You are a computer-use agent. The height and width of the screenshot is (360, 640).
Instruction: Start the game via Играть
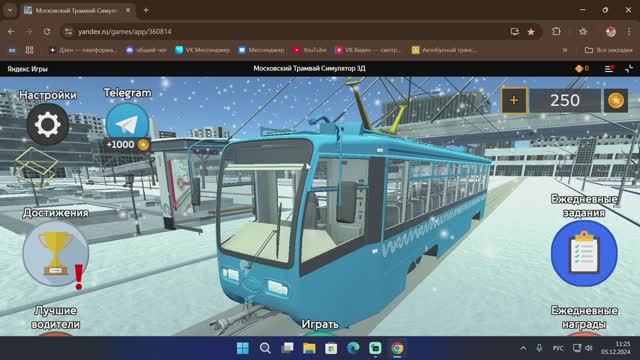point(320,324)
